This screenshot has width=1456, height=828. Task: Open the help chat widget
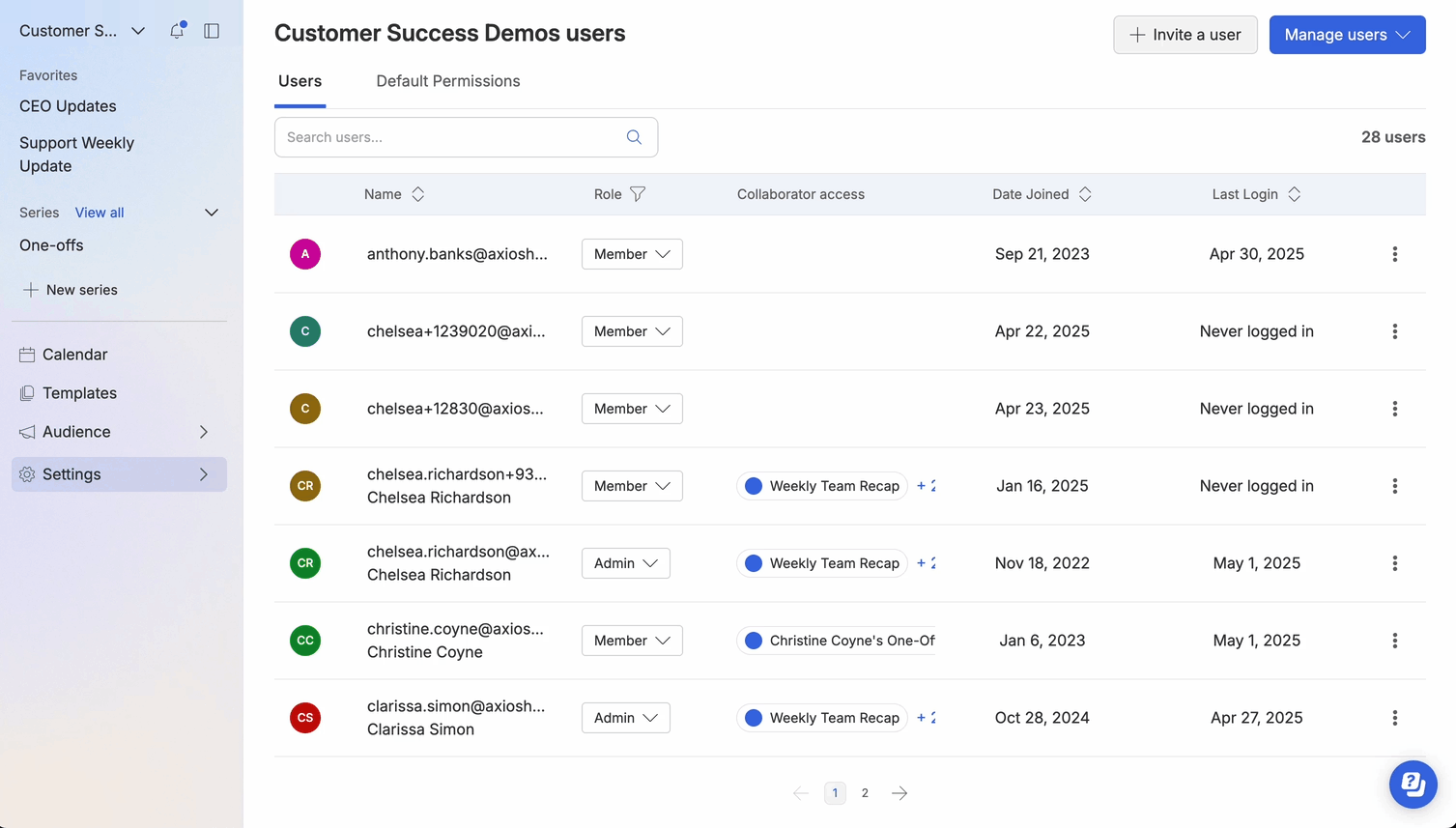1413,785
